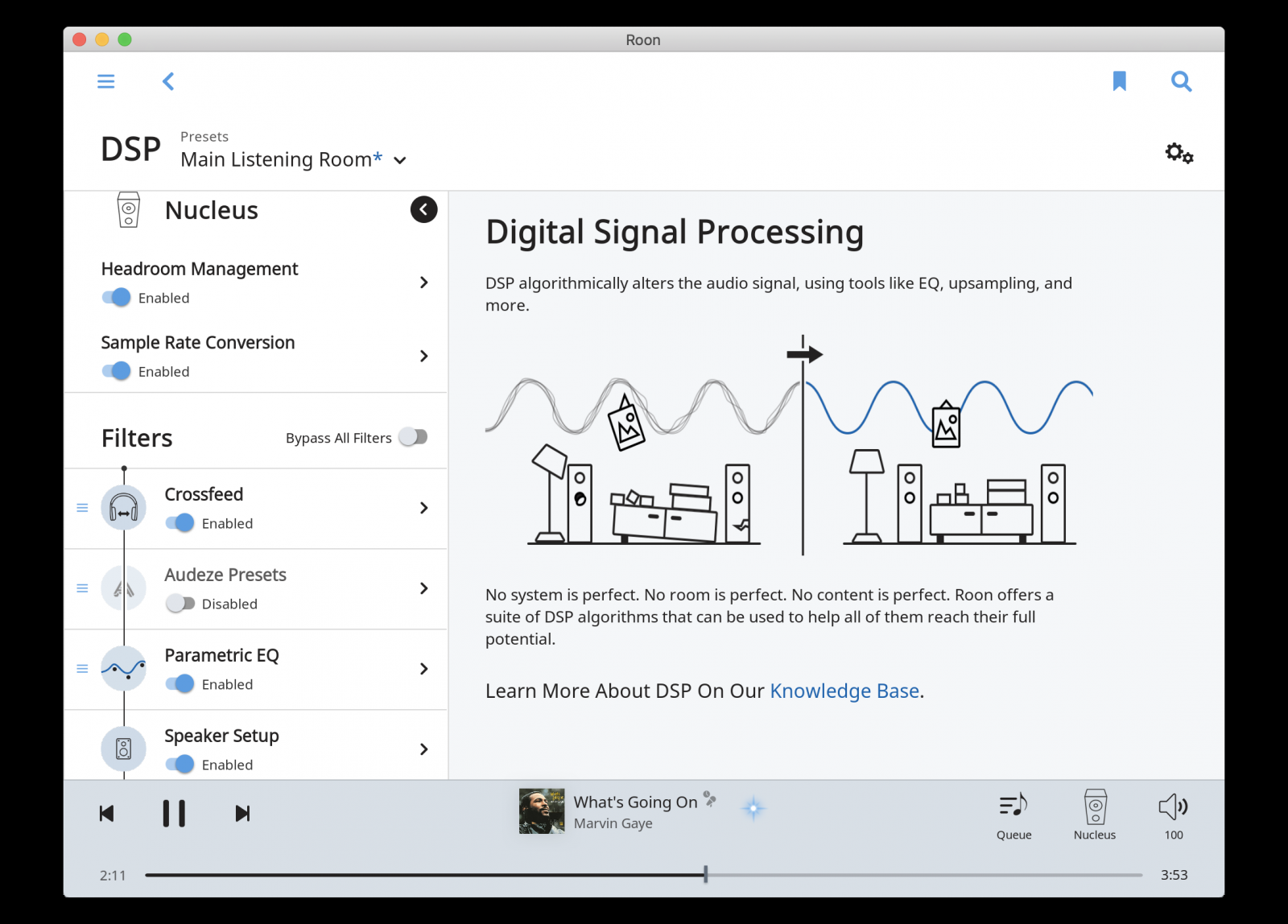Image resolution: width=1288 pixels, height=924 pixels.
Task: Select the Parametric EQ curve icon
Action: tap(123, 669)
